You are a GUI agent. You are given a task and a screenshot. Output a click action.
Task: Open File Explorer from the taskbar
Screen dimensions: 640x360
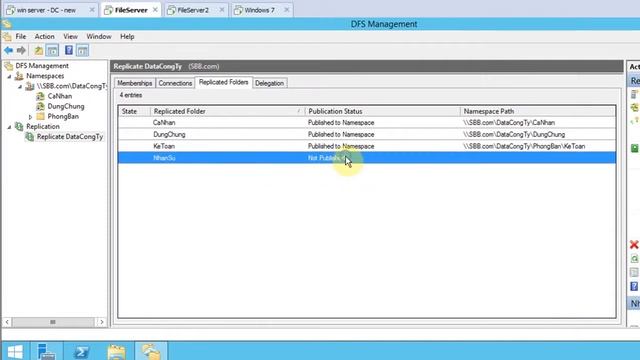click(x=116, y=351)
